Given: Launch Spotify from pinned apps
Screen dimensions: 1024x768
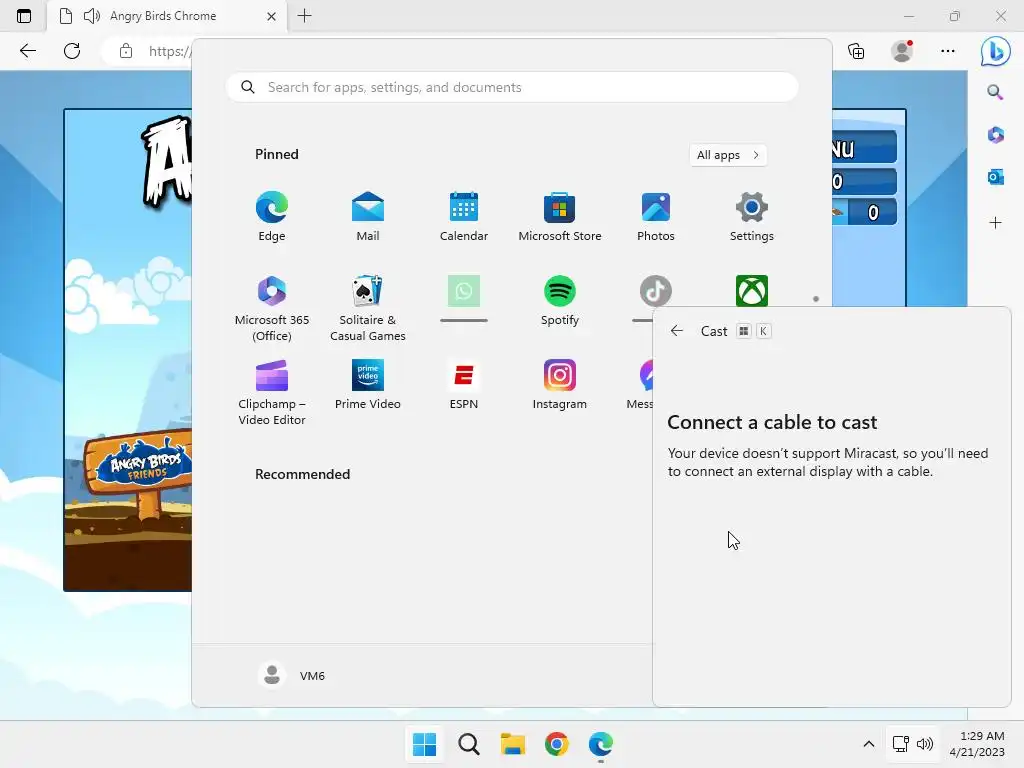Looking at the screenshot, I should [560, 300].
